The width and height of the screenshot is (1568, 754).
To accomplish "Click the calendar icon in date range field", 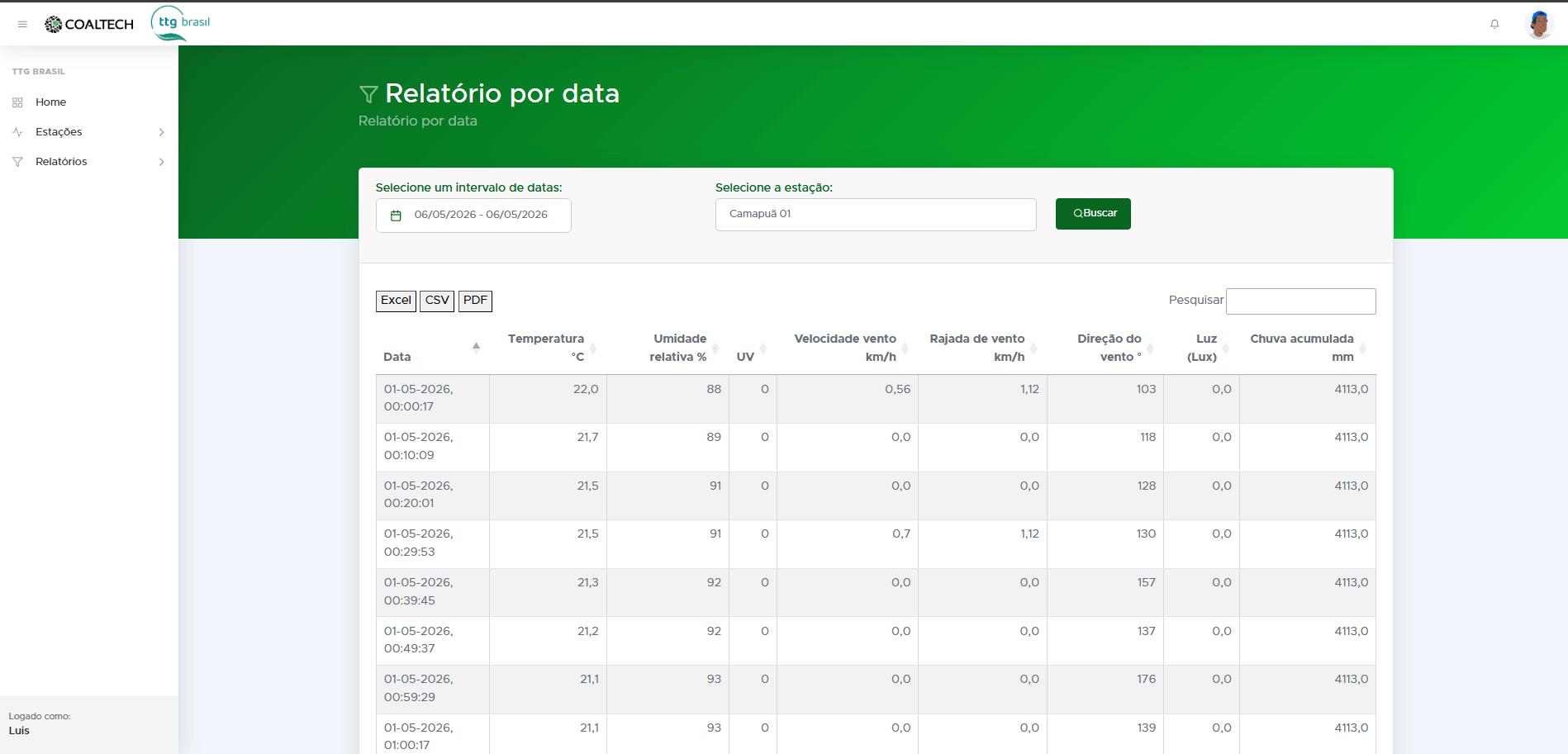I will (396, 216).
